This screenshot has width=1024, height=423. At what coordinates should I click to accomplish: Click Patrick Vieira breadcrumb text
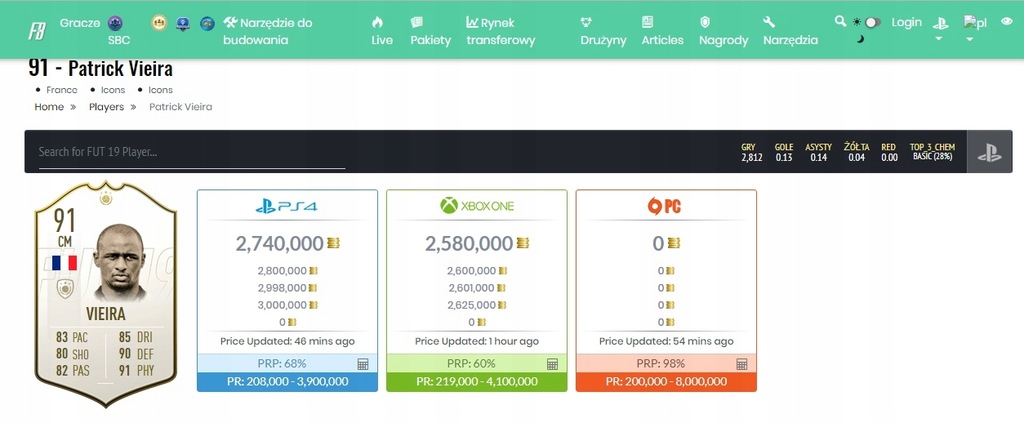coord(180,106)
